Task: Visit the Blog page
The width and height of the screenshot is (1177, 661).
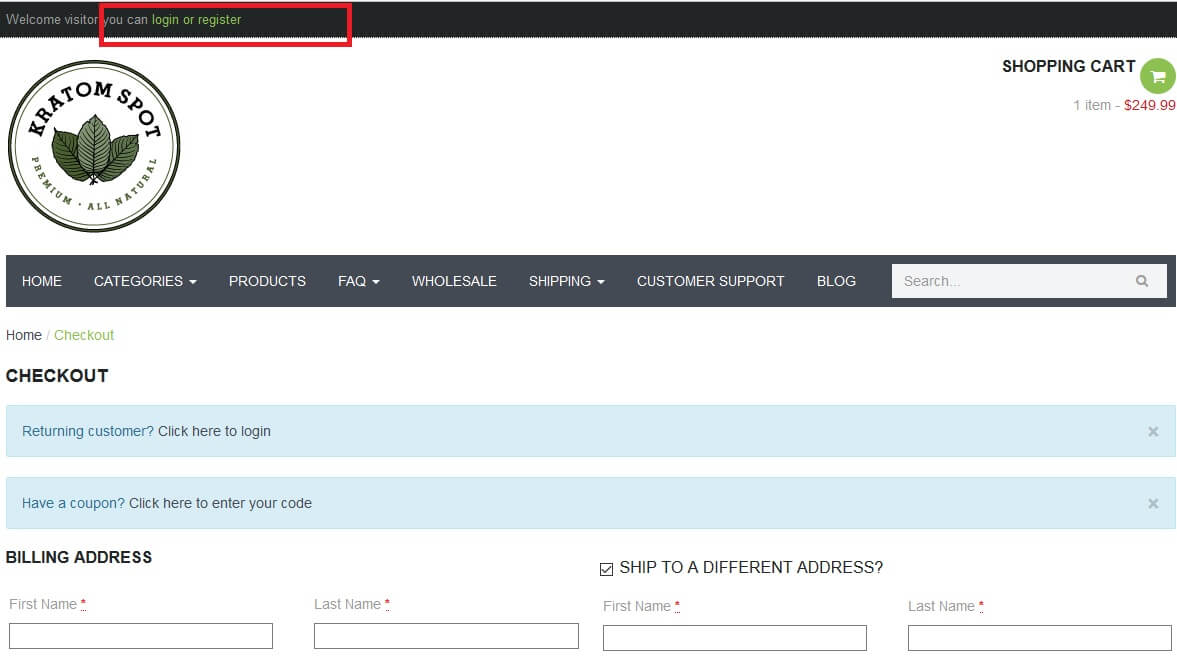Action: pos(836,281)
